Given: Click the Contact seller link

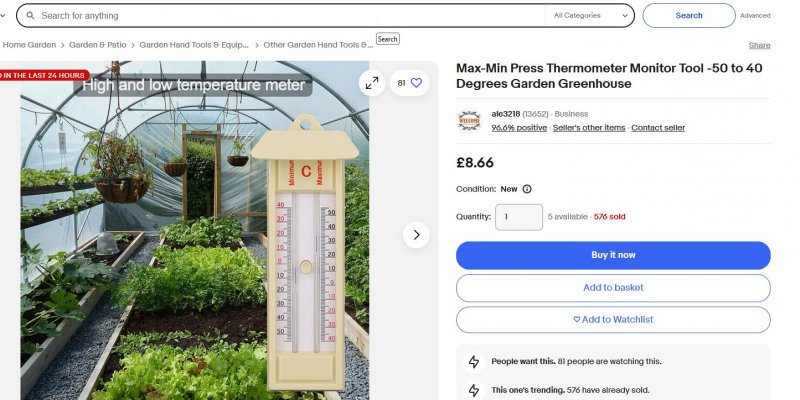Looking at the screenshot, I should tap(658, 128).
